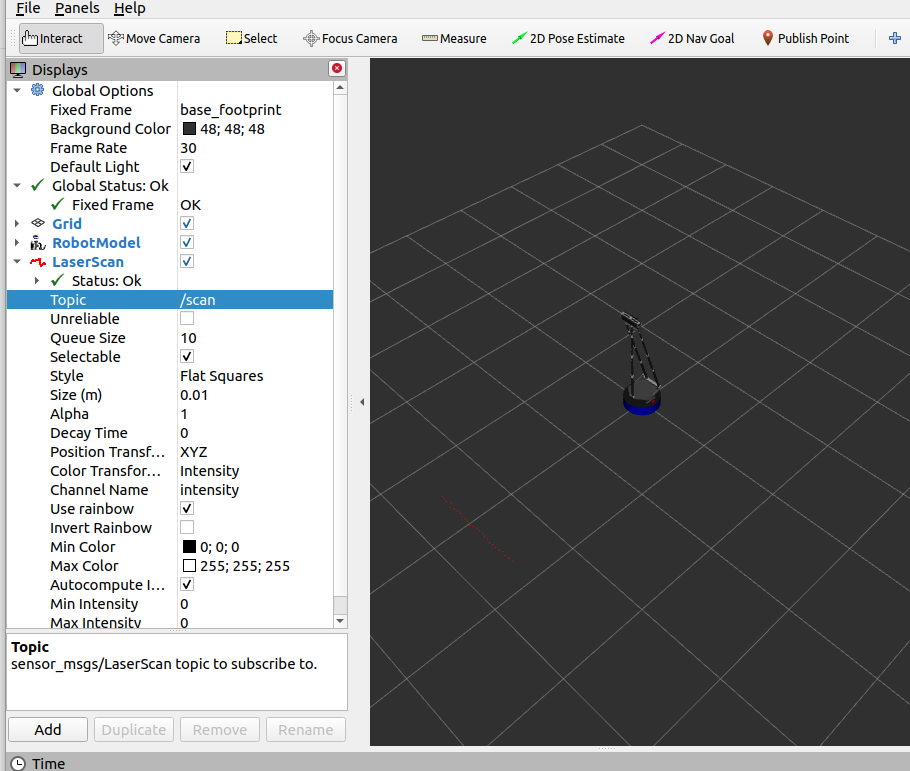Click the left panel collapse arrow handle
The width and height of the screenshot is (910, 771).
click(x=362, y=402)
